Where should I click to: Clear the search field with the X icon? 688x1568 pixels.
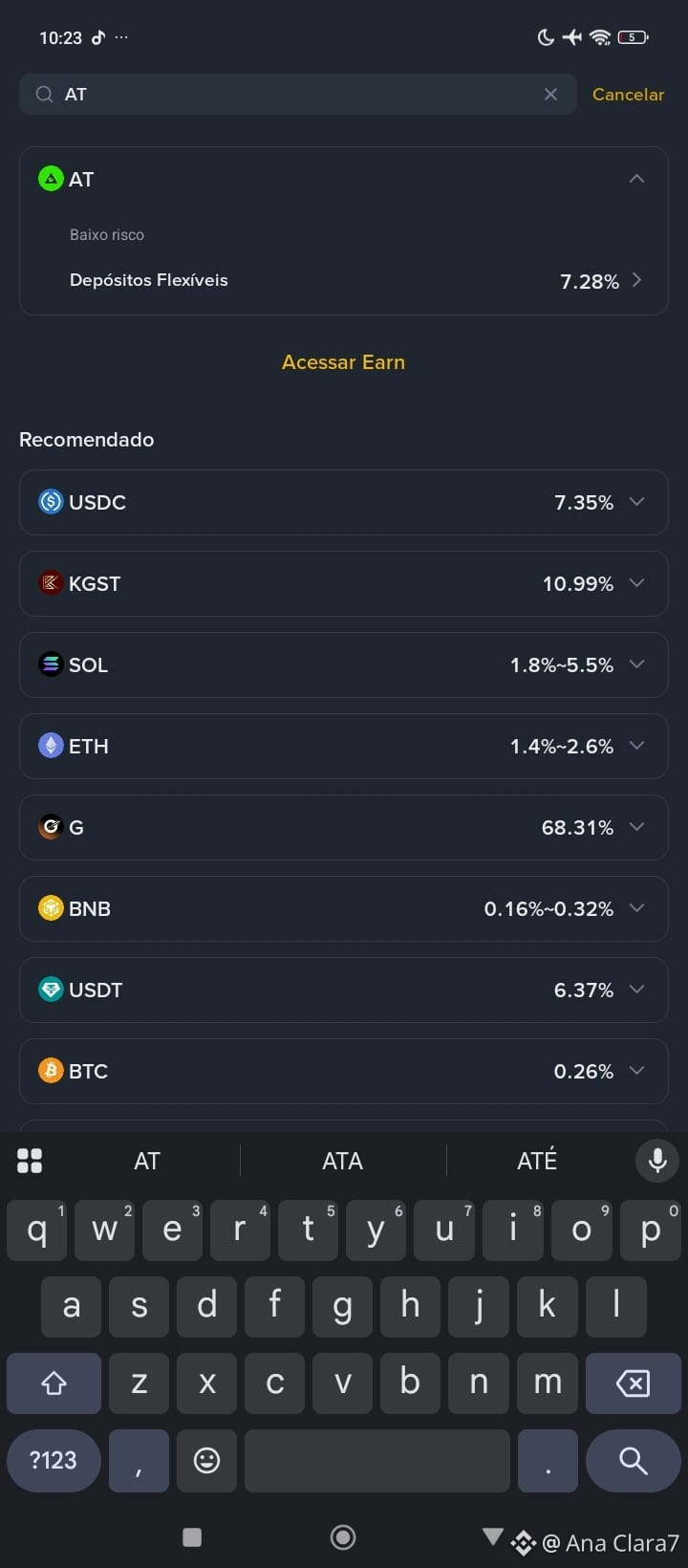550,94
